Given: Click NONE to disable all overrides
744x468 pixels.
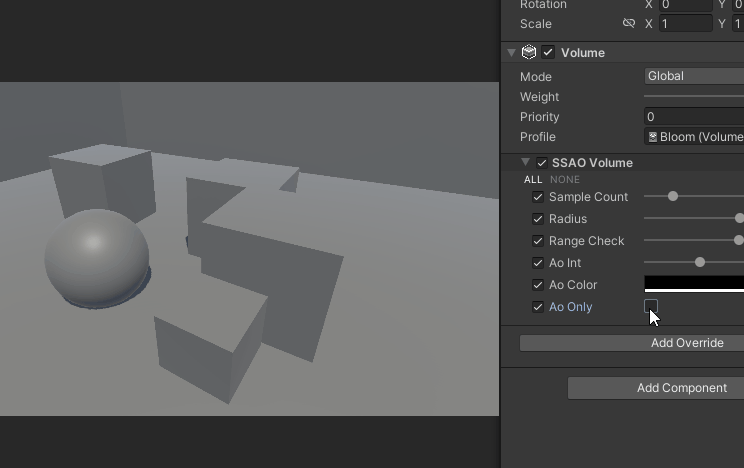Looking at the screenshot, I should (565, 180).
